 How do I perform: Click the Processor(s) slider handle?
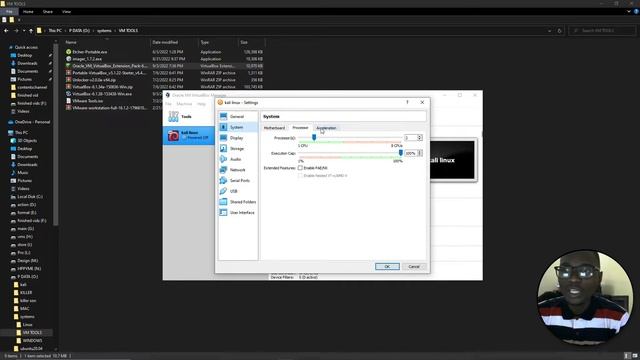pyautogui.click(x=314, y=138)
